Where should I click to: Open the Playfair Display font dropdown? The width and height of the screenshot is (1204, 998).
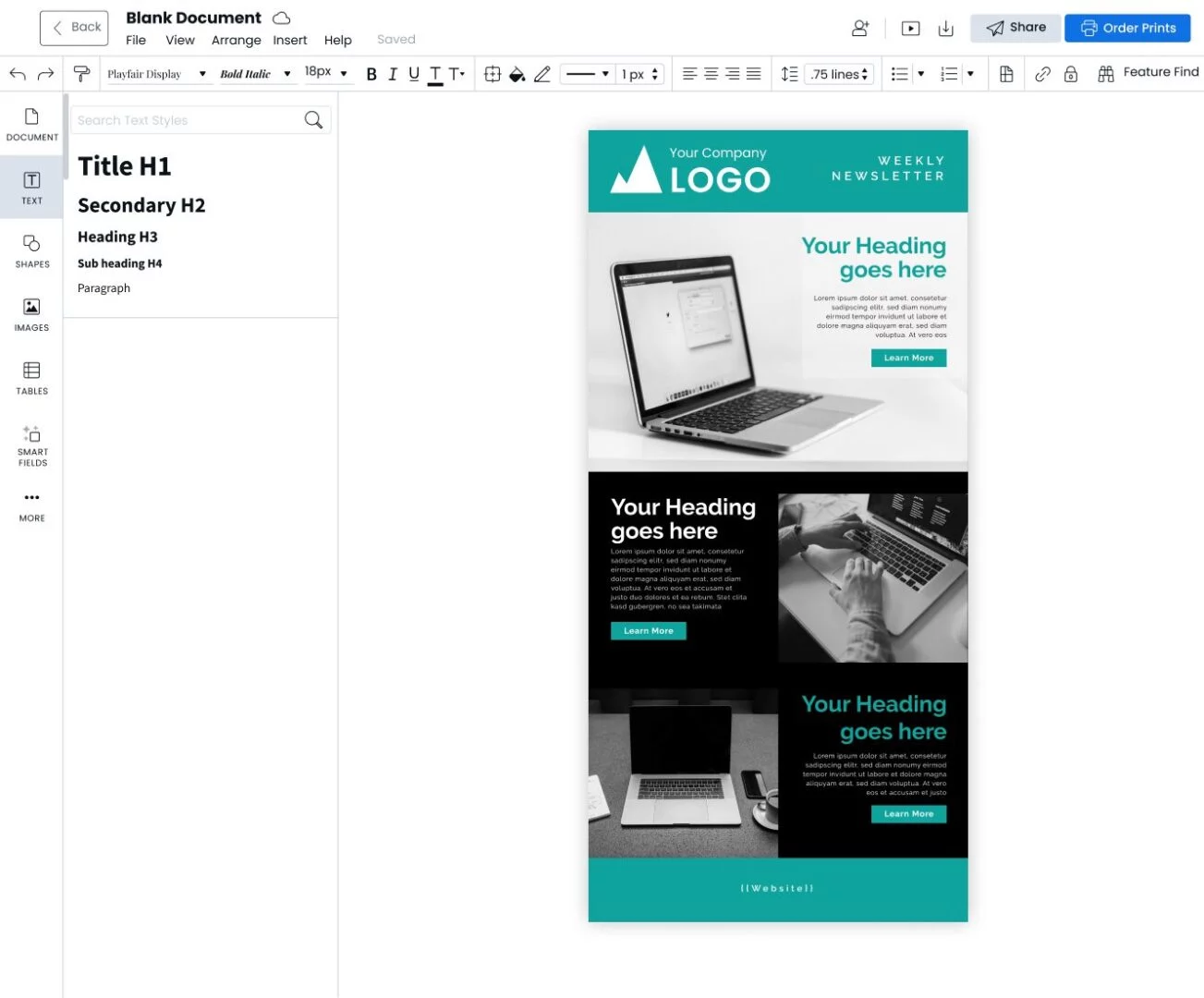pos(156,74)
